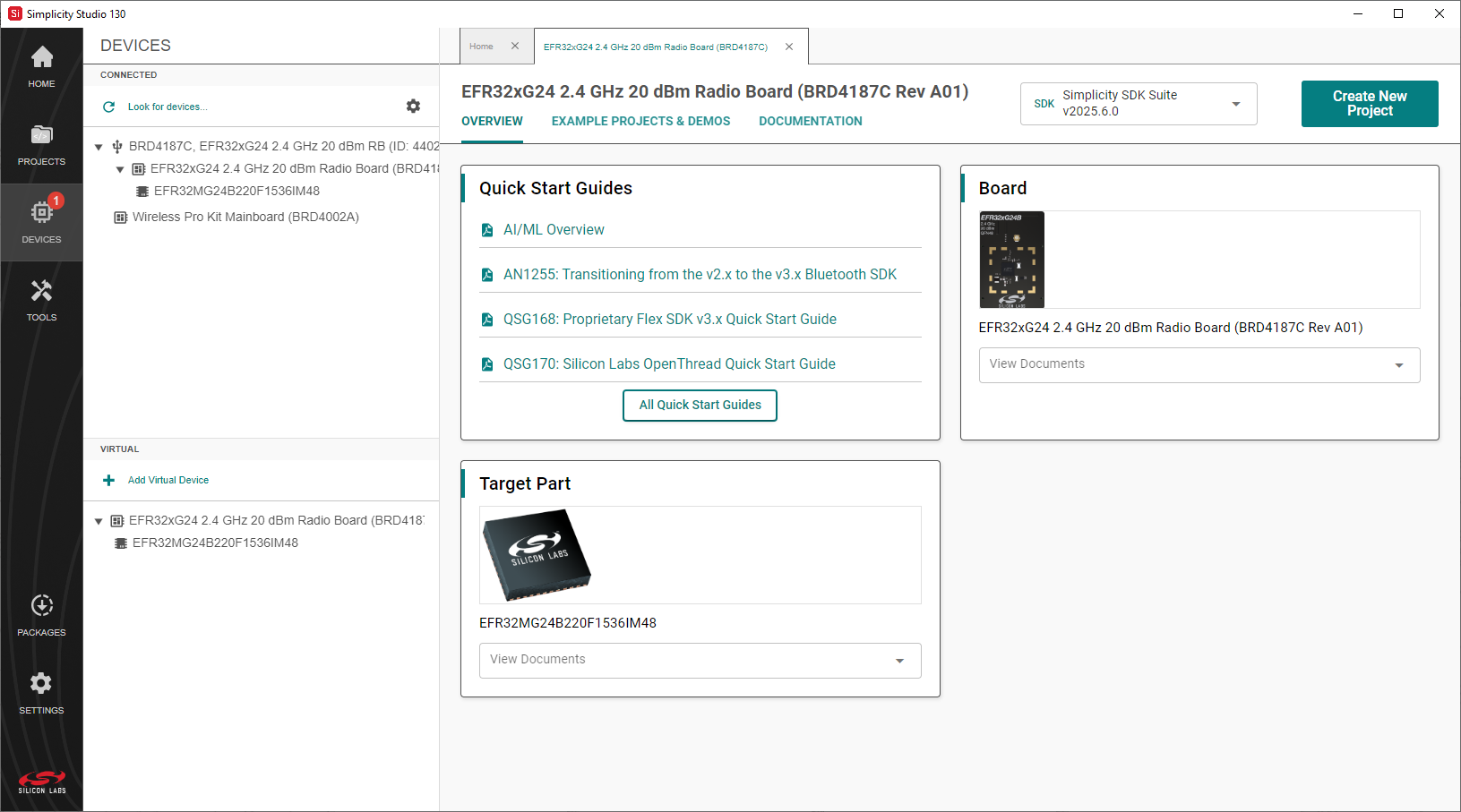
Task: Click the PDF icon next to AN1255
Action: (487, 275)
